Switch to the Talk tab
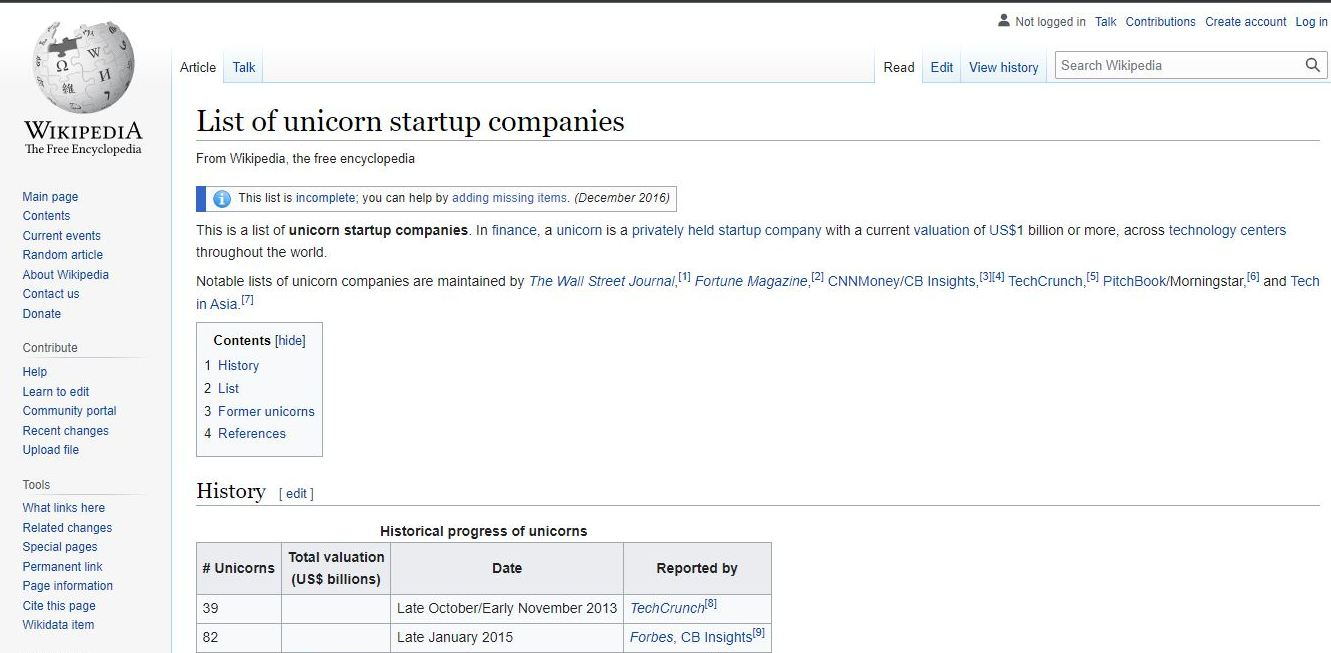Image resolution: width=1331 pixels, height=653 pixels. (x=244, y=67)
